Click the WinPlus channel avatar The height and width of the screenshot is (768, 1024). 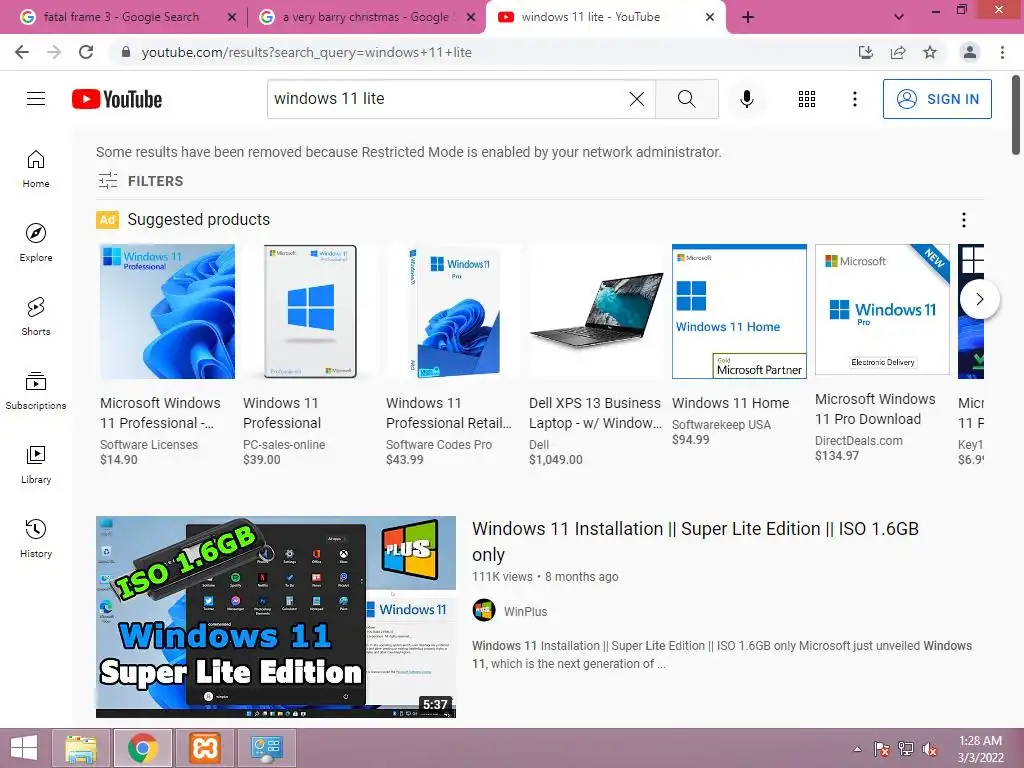click(484, 611)
